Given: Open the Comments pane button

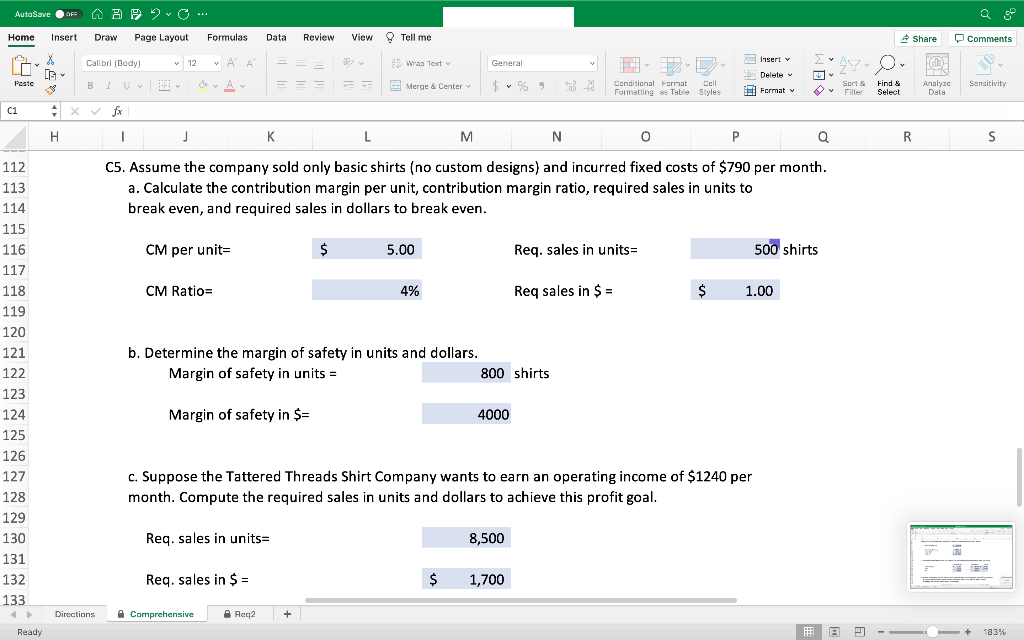Looking at the screenshot, I should coord(983,39).
